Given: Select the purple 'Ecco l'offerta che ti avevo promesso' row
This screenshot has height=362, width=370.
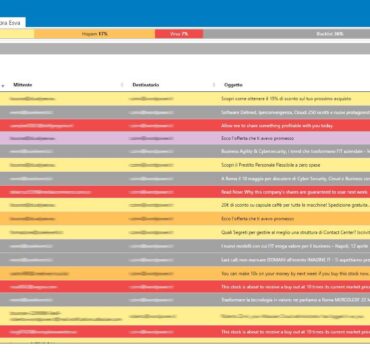Looking at the screenshot, I should point(185,138).
